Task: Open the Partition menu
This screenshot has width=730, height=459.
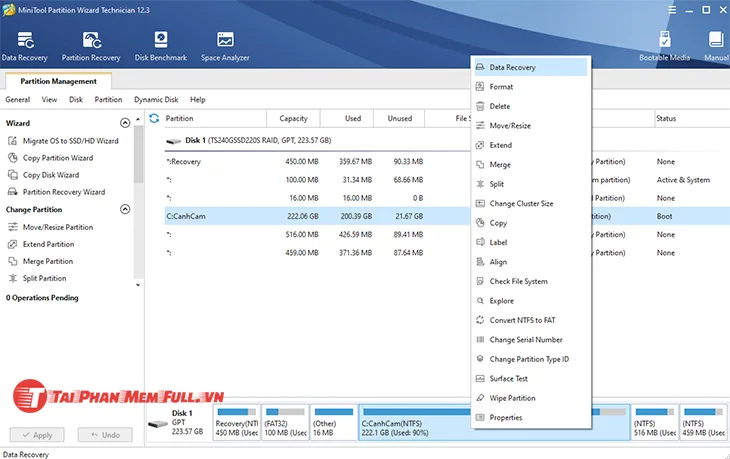Action: pos(108,100)
